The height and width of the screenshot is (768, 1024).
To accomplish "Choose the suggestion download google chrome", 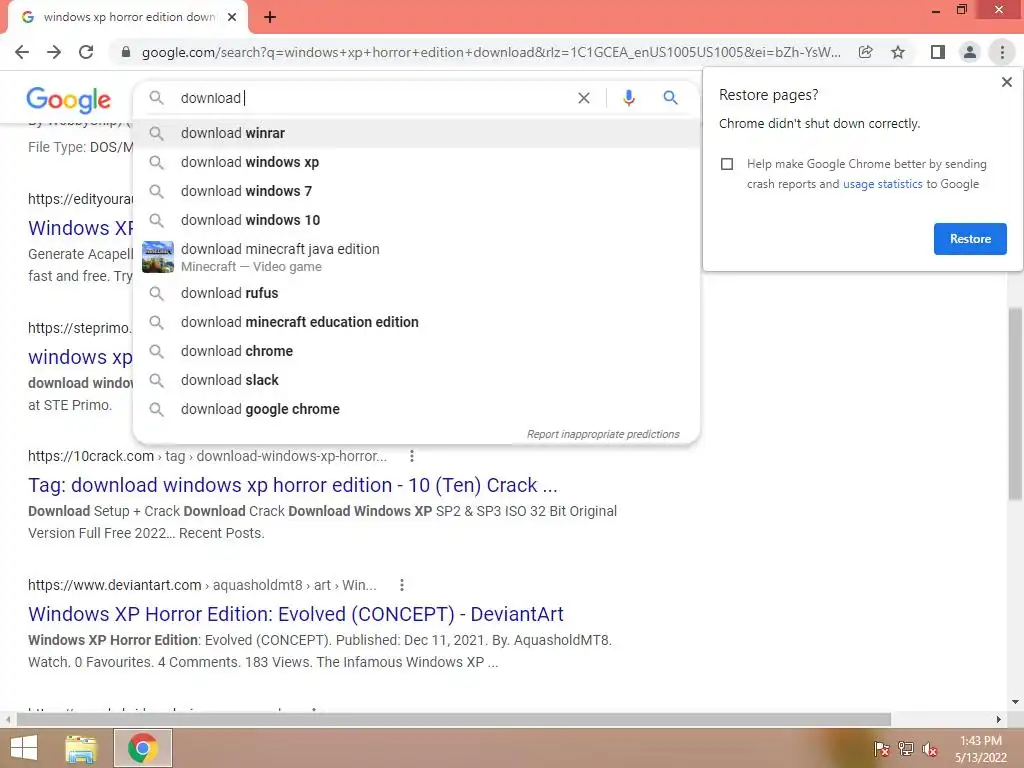I will (416, 409).
